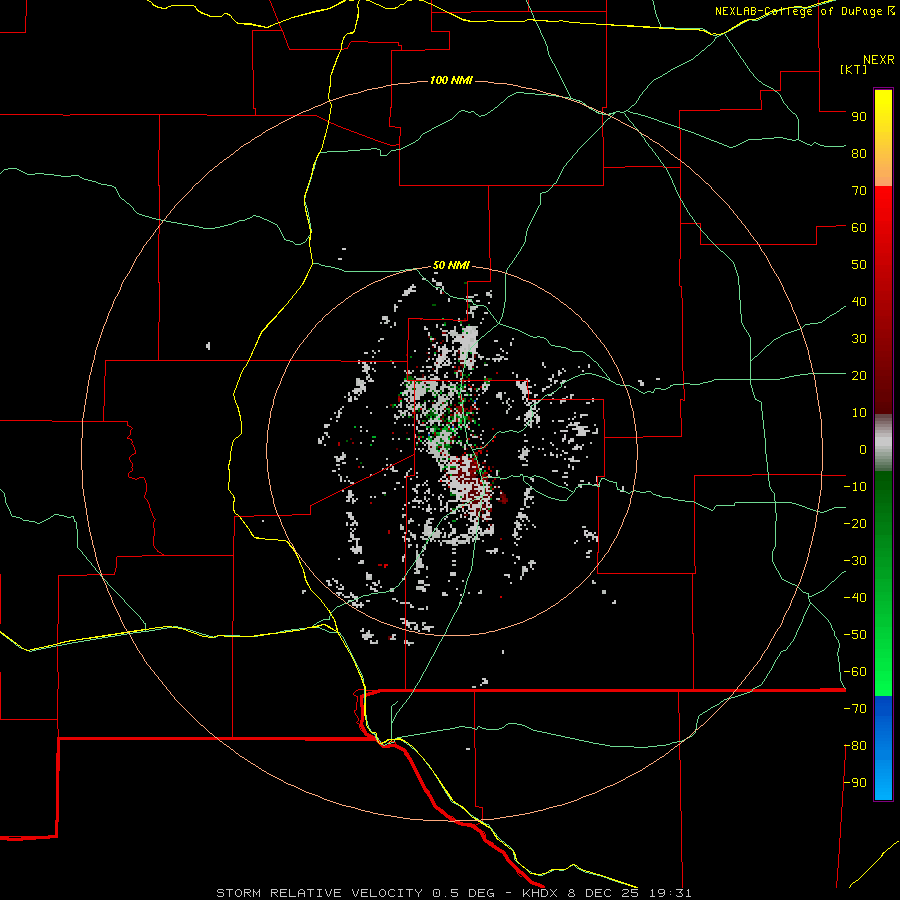This screenshot has width=900, height=900.
Task: Click the 50 value on the color scale
Action: pos(859,265)
